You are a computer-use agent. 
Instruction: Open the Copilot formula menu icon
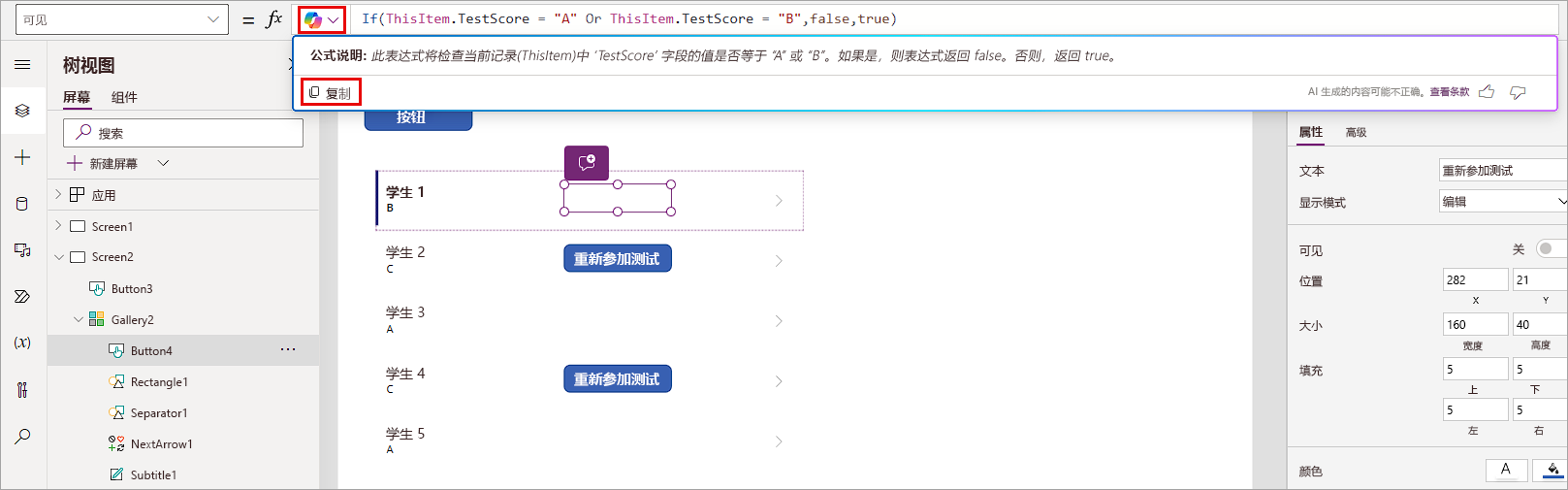click(321, 19)
